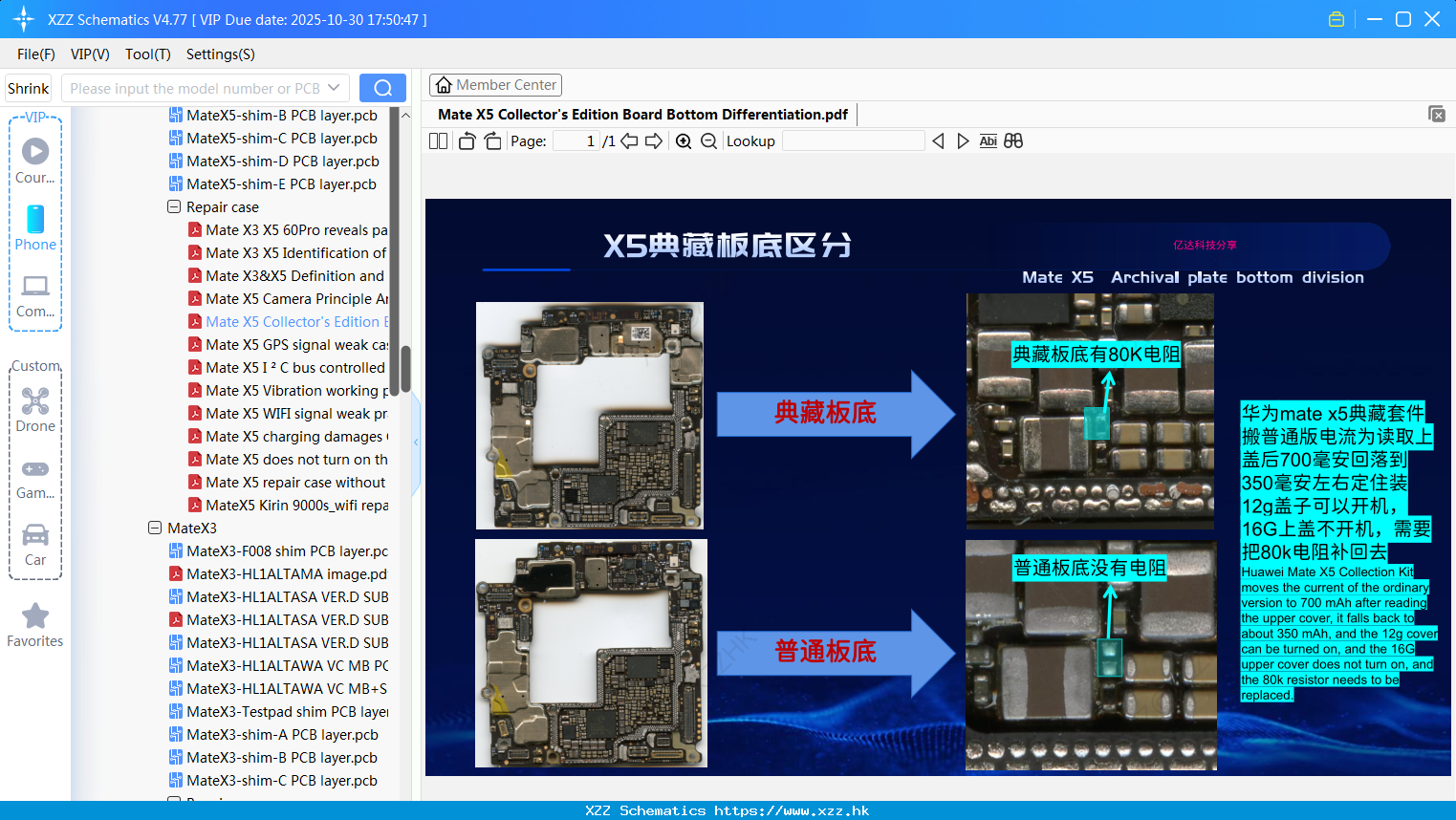1456x820 pixels.
Task: Zoom in on the PDF
Action: click(684, 140)
